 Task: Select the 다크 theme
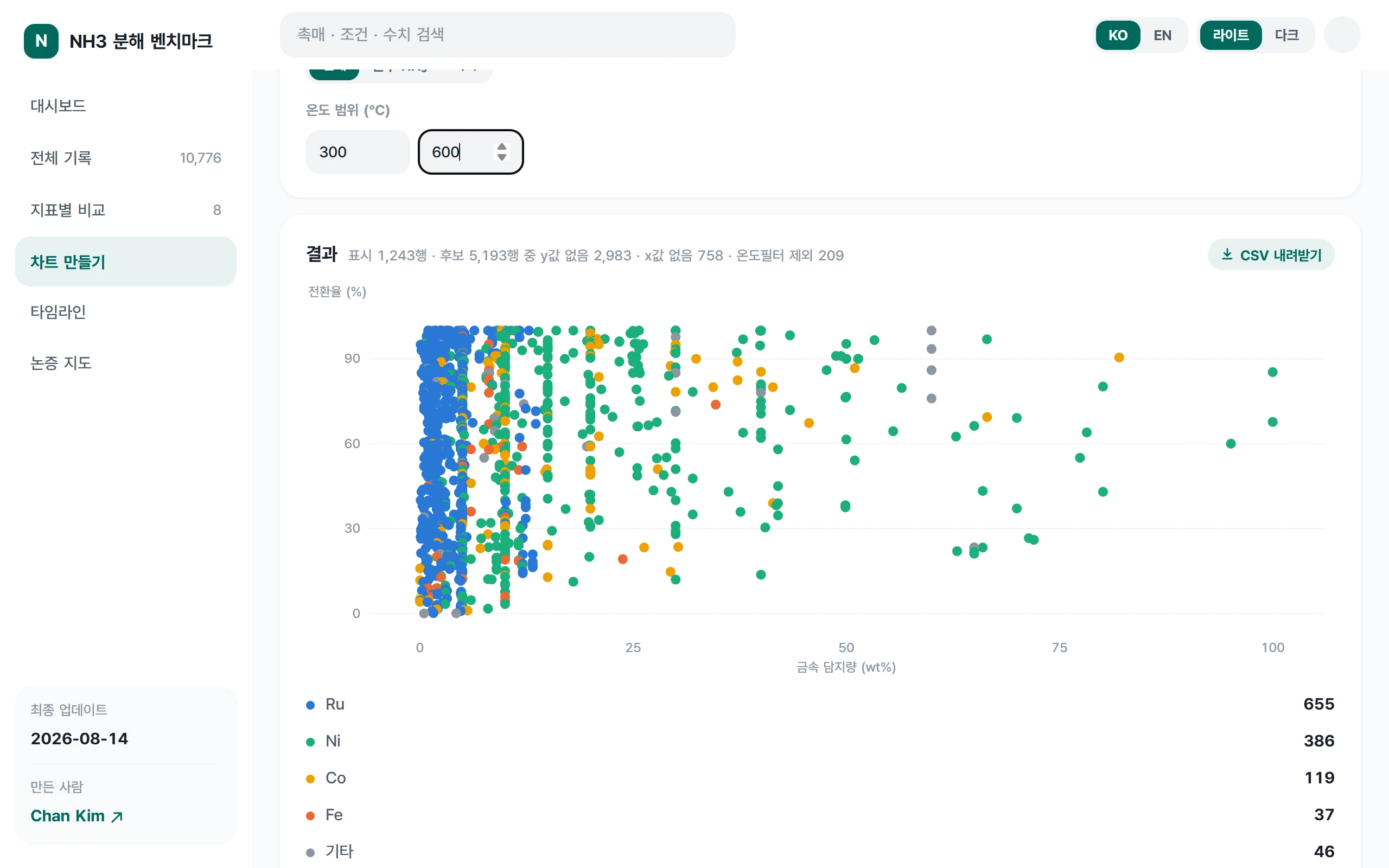pyautogui.click(x=1286, y=35)
